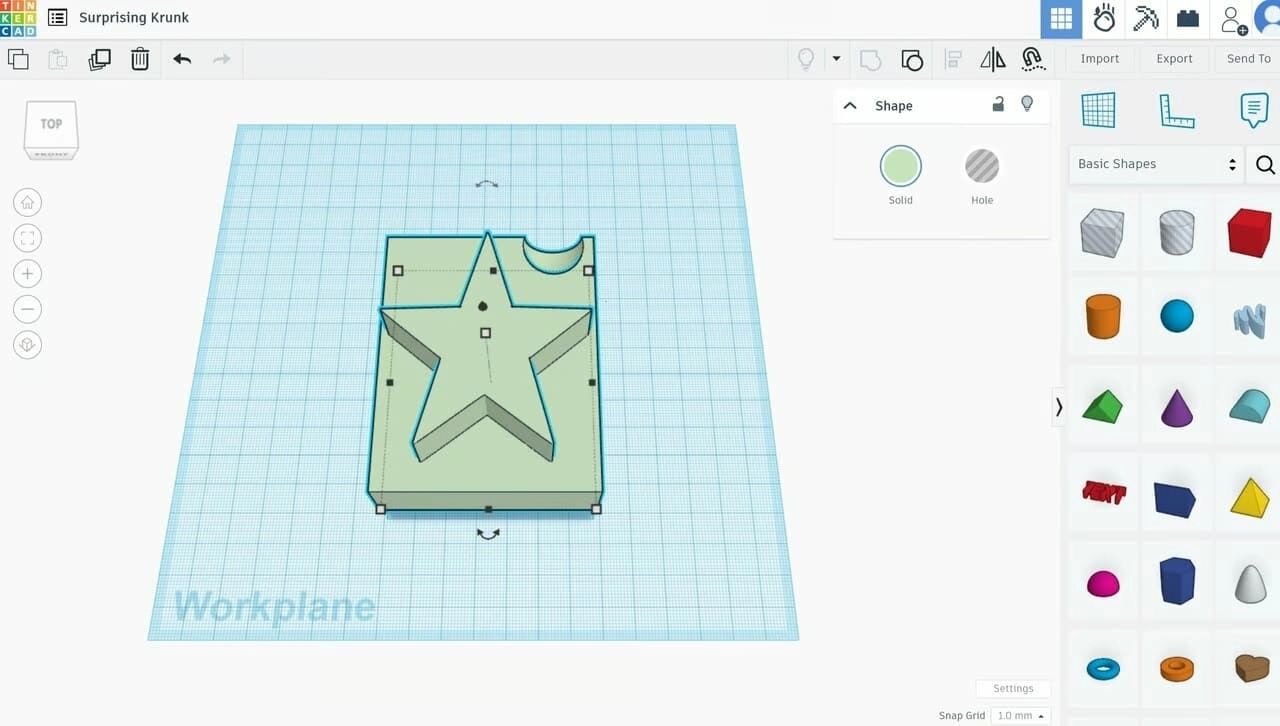The width and height of the screenshot is (1280, 726).
Task: Open the Notes tool
Action: click(x=1254, y=110)
